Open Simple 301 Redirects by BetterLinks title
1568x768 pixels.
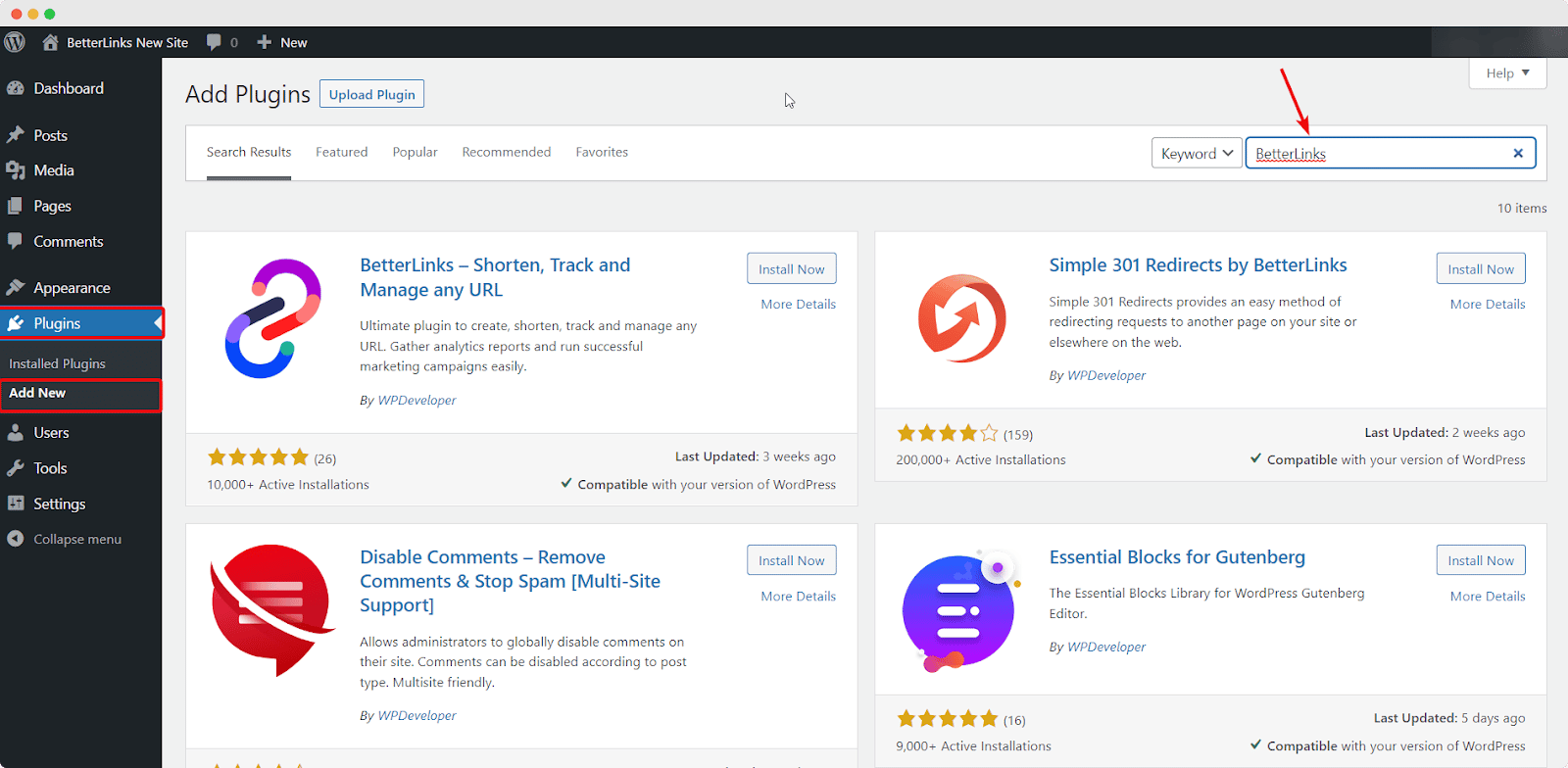coord(1199,264)
